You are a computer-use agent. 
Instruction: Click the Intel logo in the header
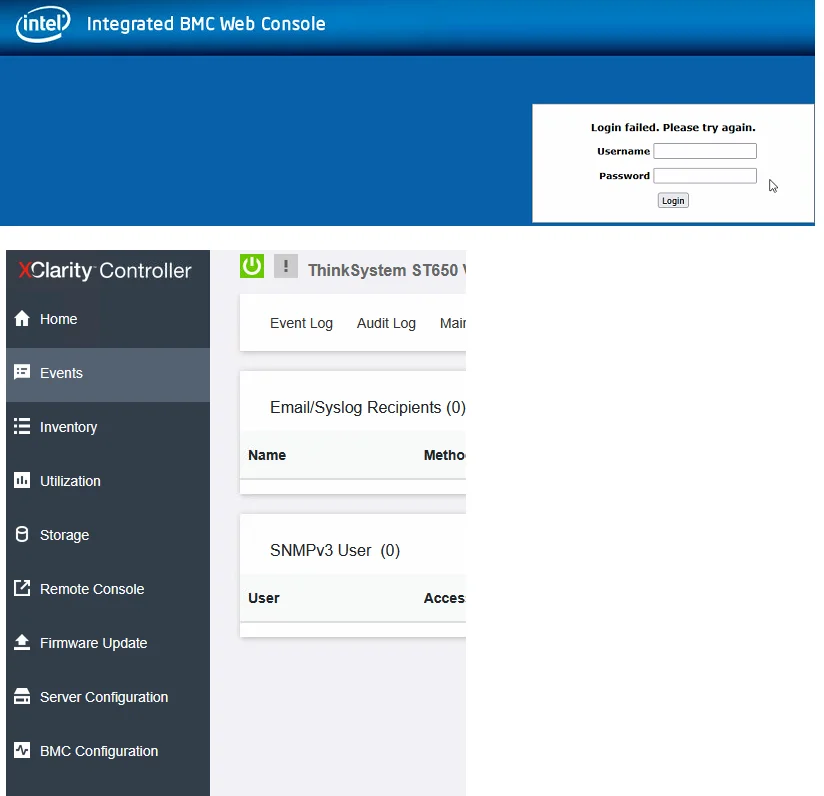pyautogui.click(x=43, y=24)
